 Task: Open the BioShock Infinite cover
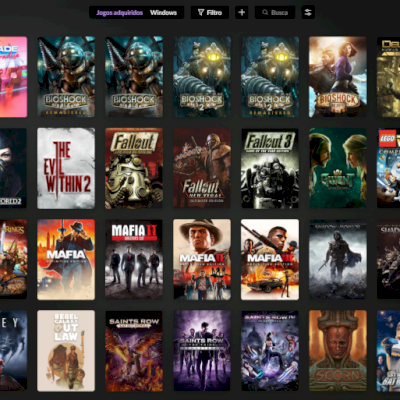pyautogui.click(x=338, y=77)
